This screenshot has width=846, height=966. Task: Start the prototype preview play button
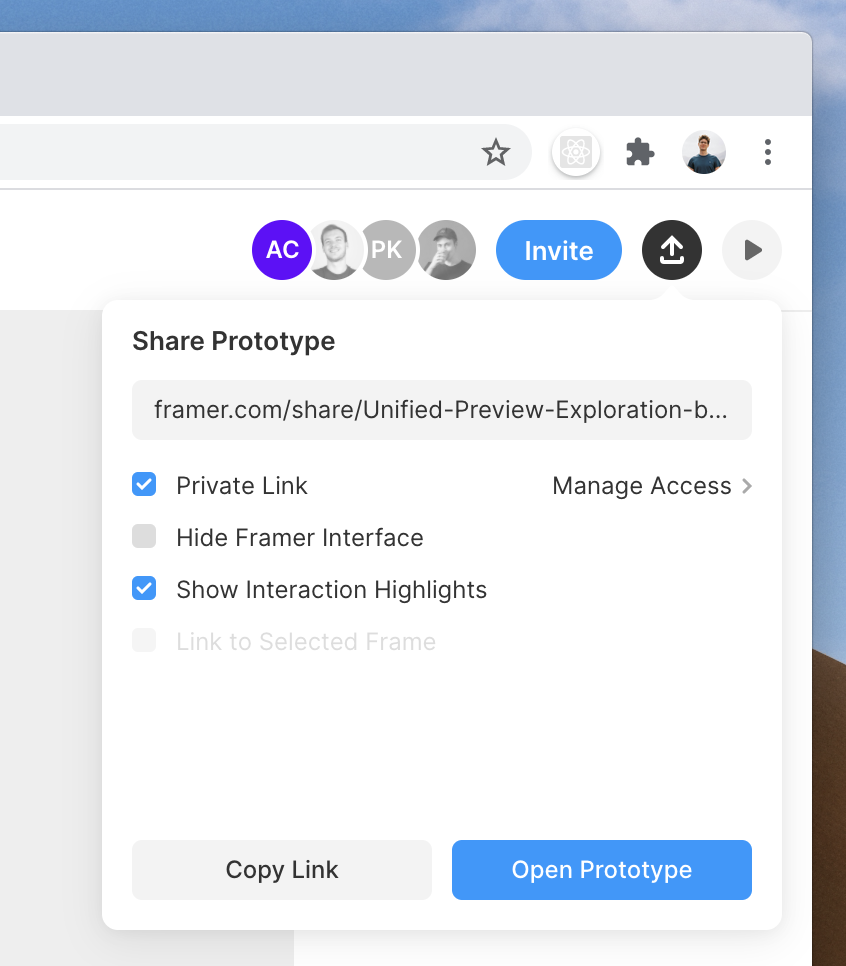point(752,250)
